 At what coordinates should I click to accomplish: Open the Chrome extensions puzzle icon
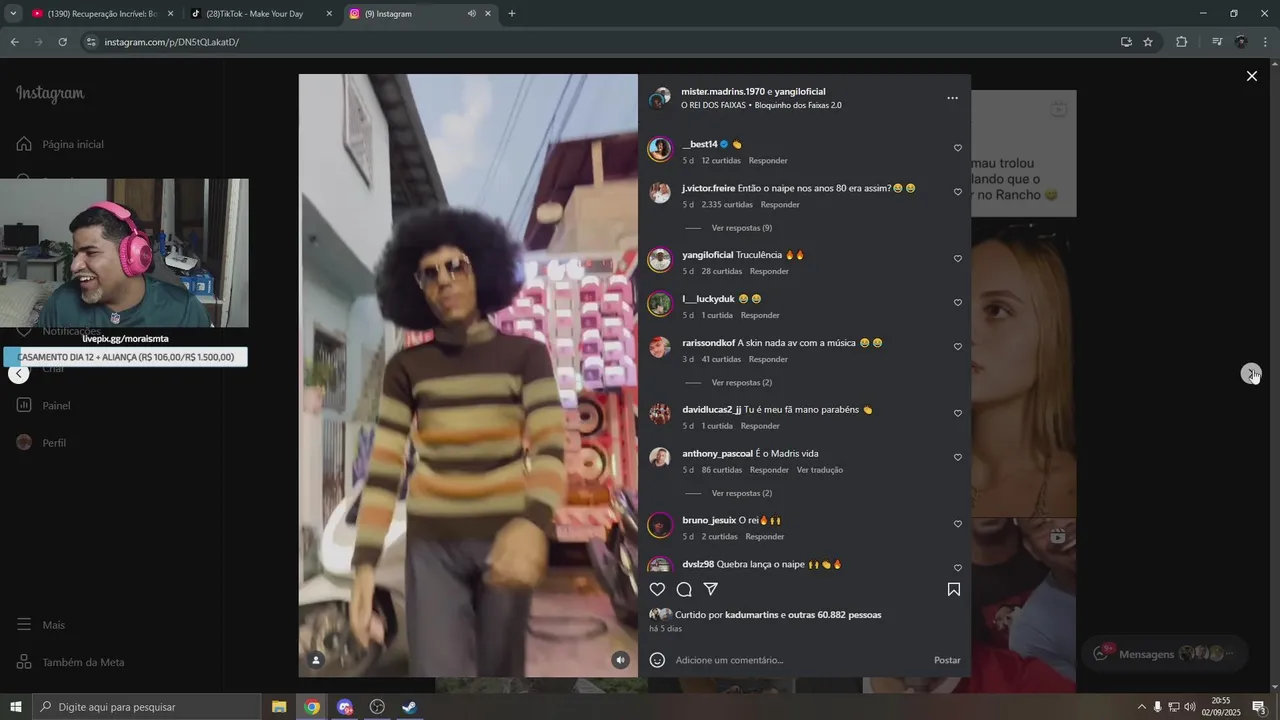point(1182,42)
